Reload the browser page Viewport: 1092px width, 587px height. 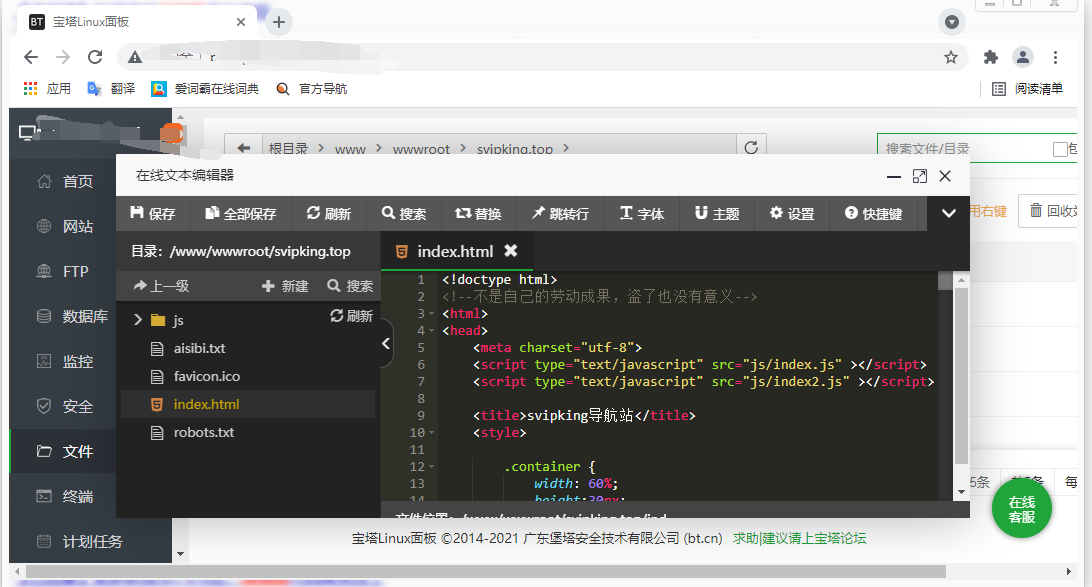95,57
